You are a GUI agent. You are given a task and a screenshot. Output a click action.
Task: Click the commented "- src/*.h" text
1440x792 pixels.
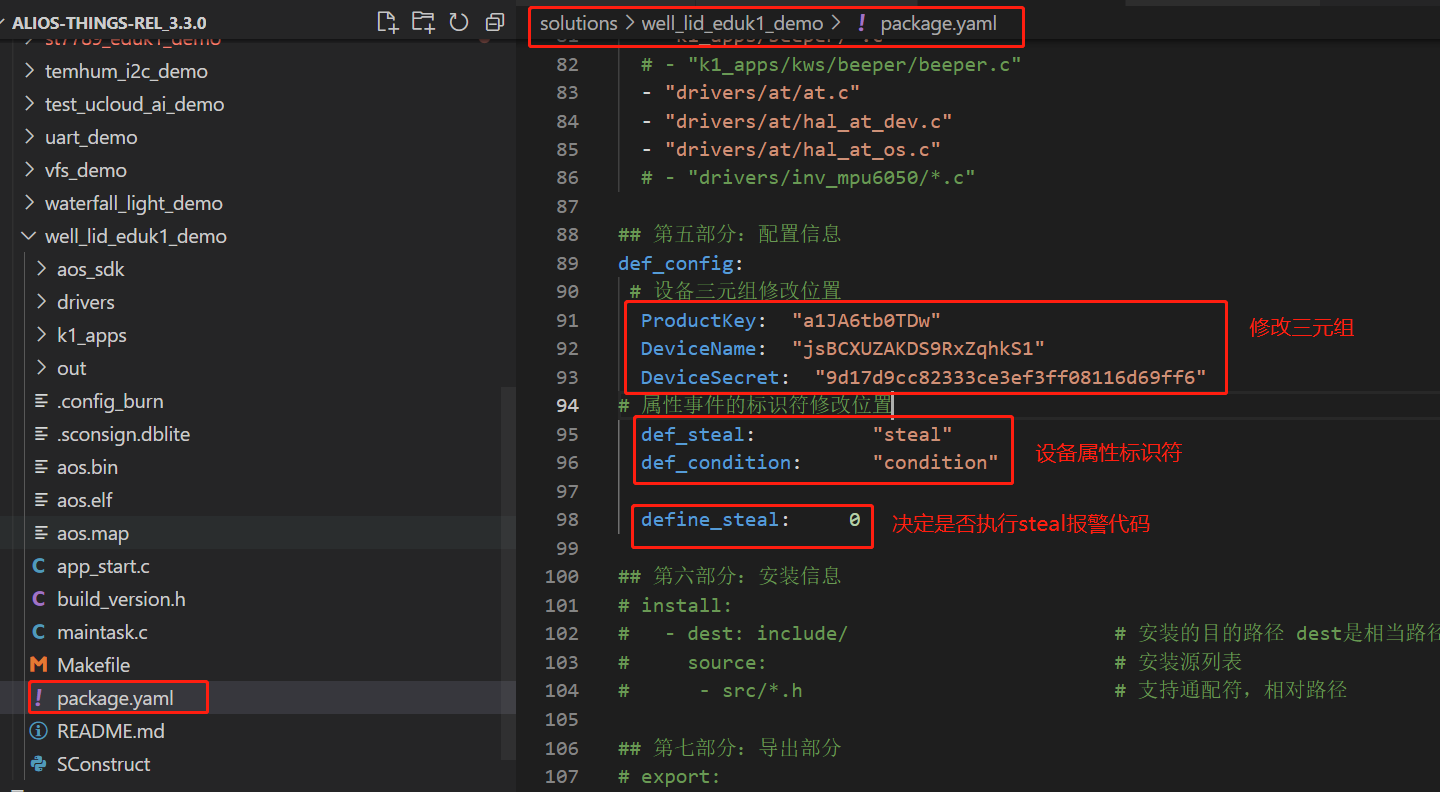750,690
